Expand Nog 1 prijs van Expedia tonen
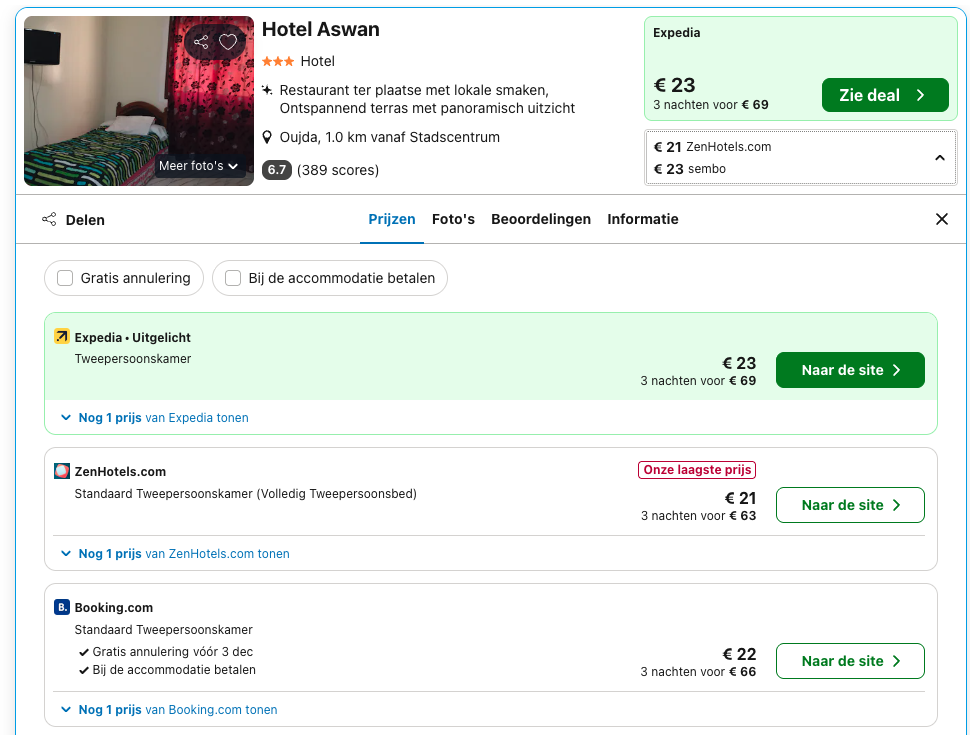Image resolution: width=970 pixels, height=735 pixels. 154,417
